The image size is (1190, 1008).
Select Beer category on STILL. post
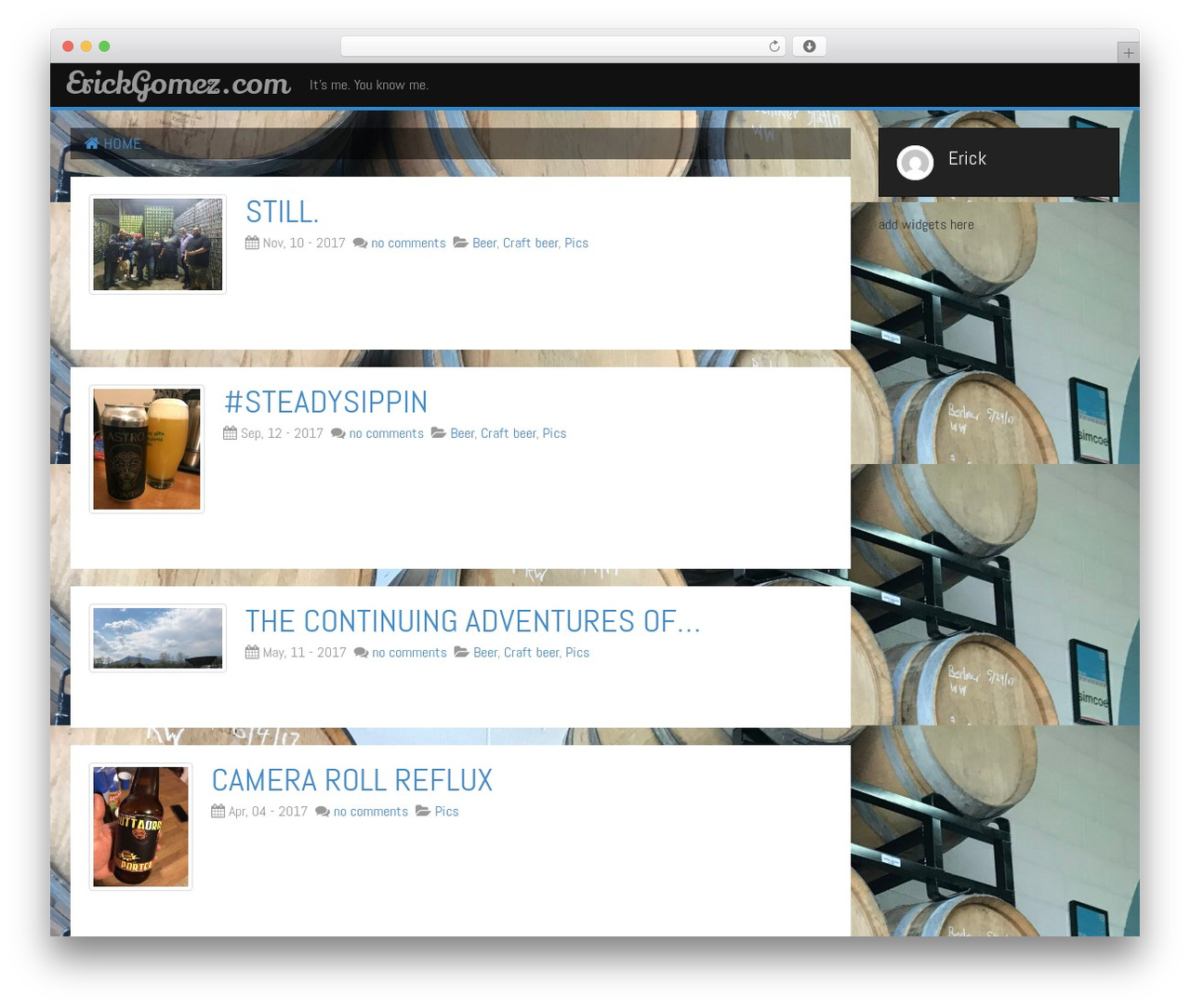pyautogui.click(x=484, y=243)
